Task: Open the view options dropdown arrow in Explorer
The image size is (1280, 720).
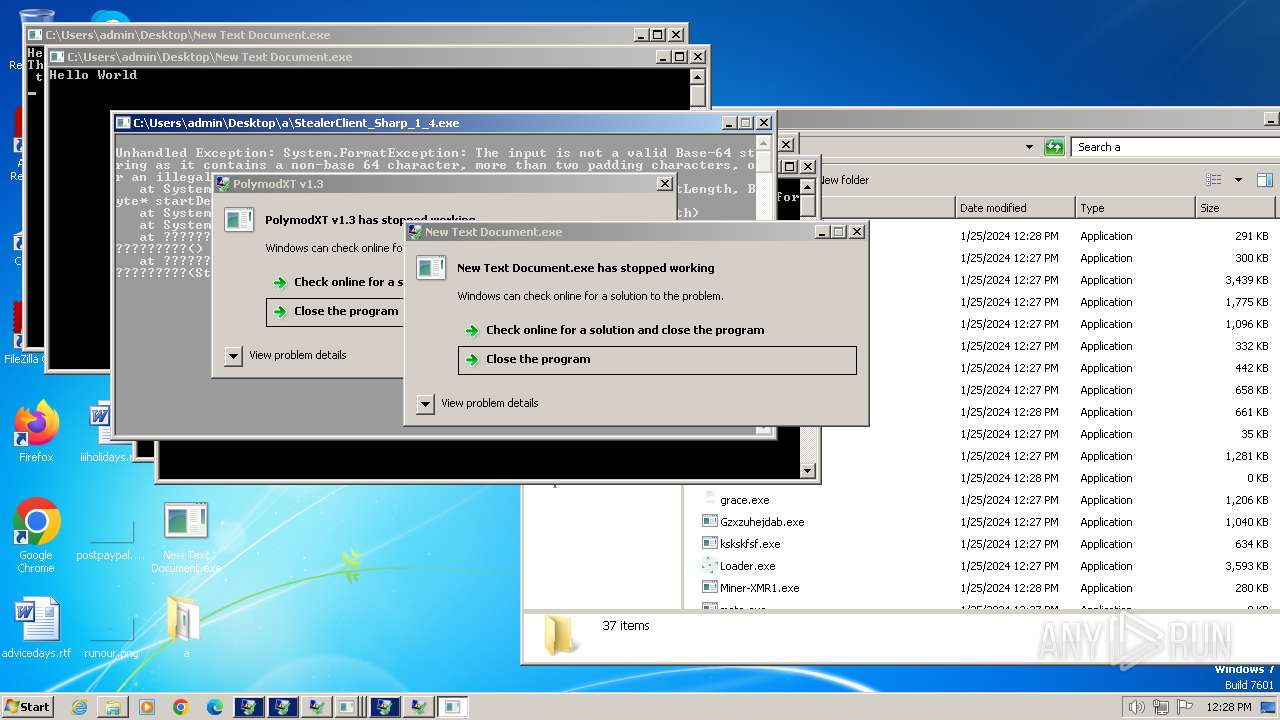Action: click(x=1238, y=180)
